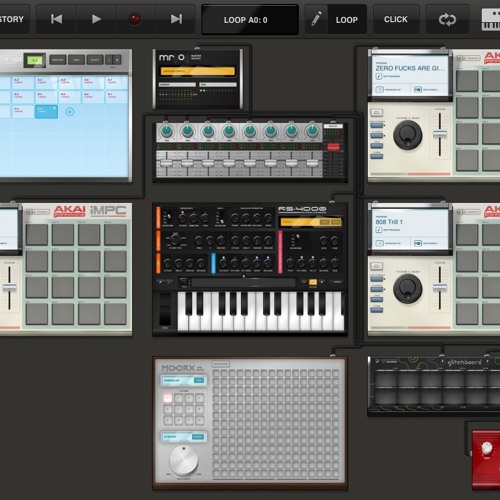Screen dimensions: 500x500
Task: Start playback with the Play button
Action: pyautogui.click(x=96, y=19)
